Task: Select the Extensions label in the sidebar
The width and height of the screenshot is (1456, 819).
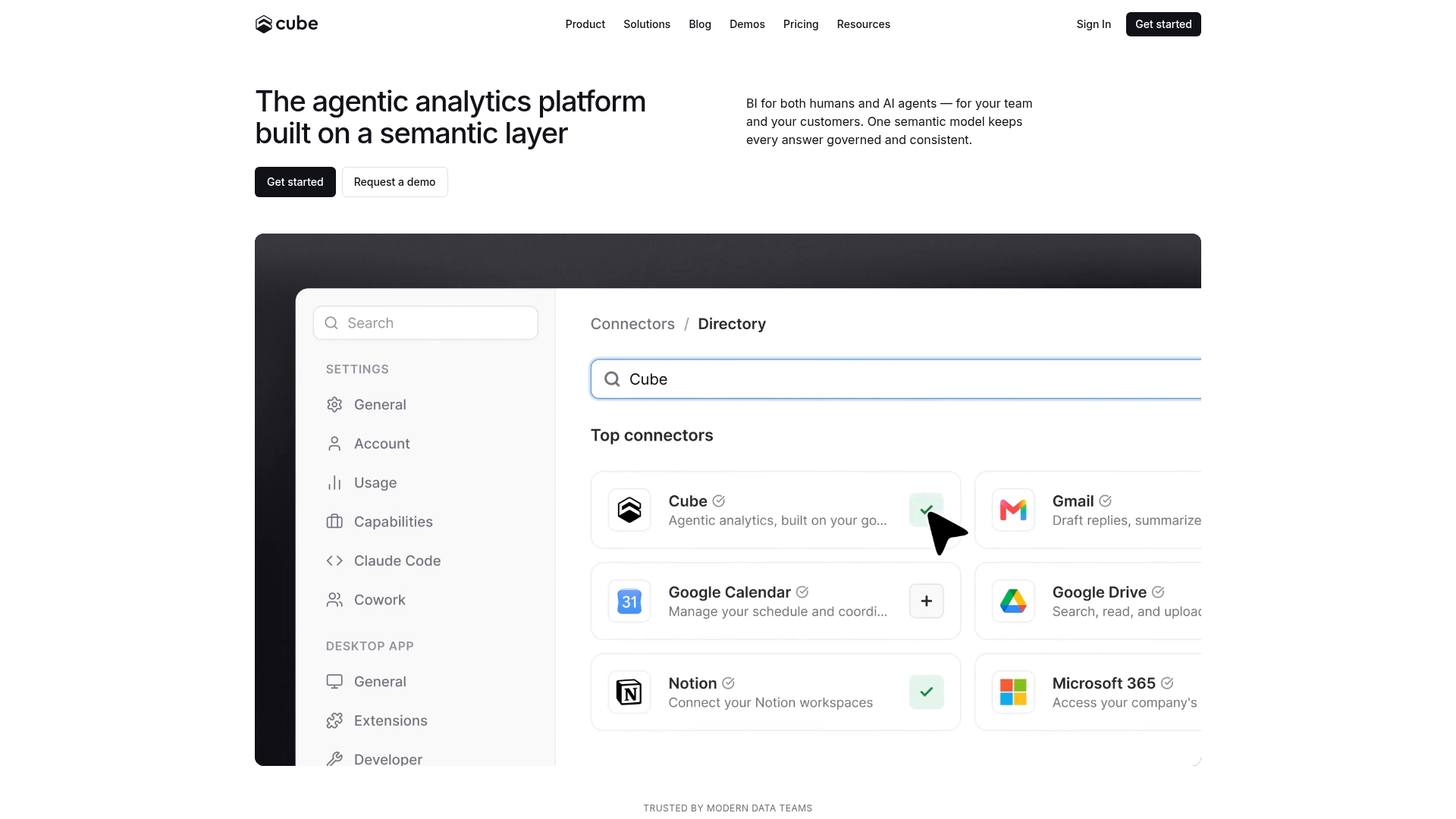Action: point(391,720)
